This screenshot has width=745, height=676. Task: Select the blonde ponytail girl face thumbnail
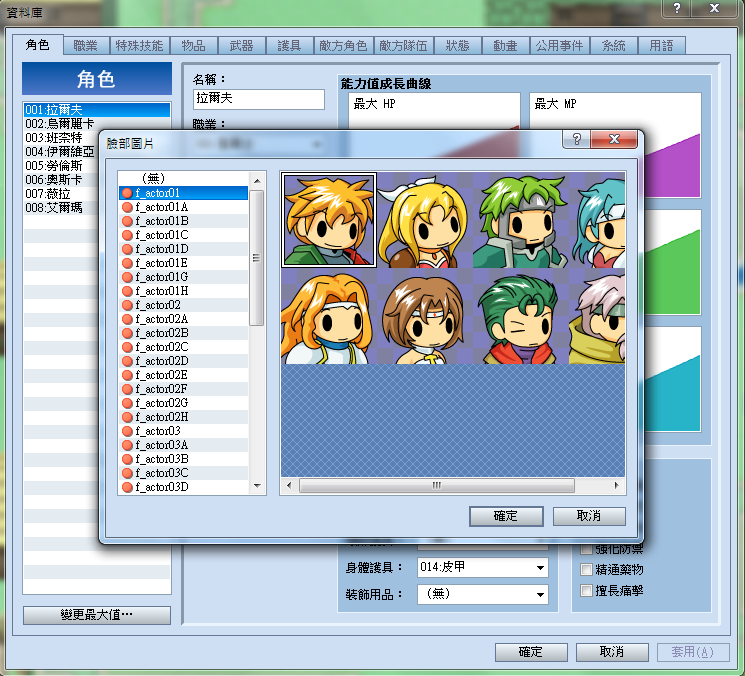[x=424, y=220]
